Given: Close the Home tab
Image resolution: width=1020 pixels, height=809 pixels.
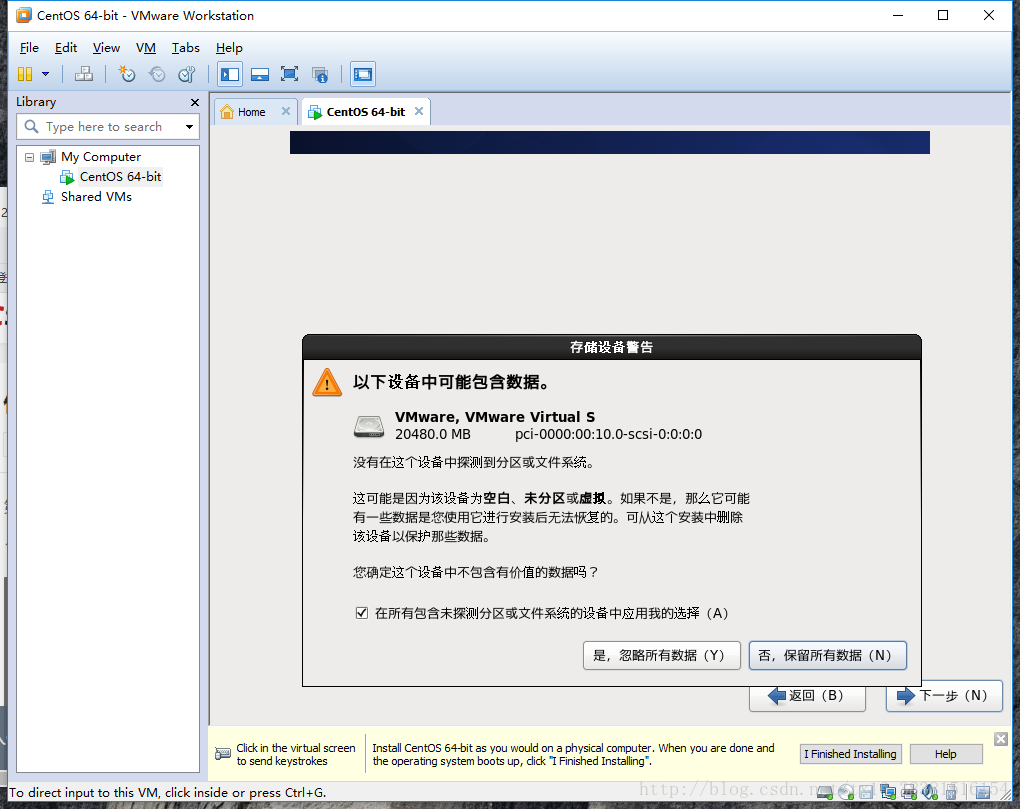Looking at the screenshot, I should point(286,111).
